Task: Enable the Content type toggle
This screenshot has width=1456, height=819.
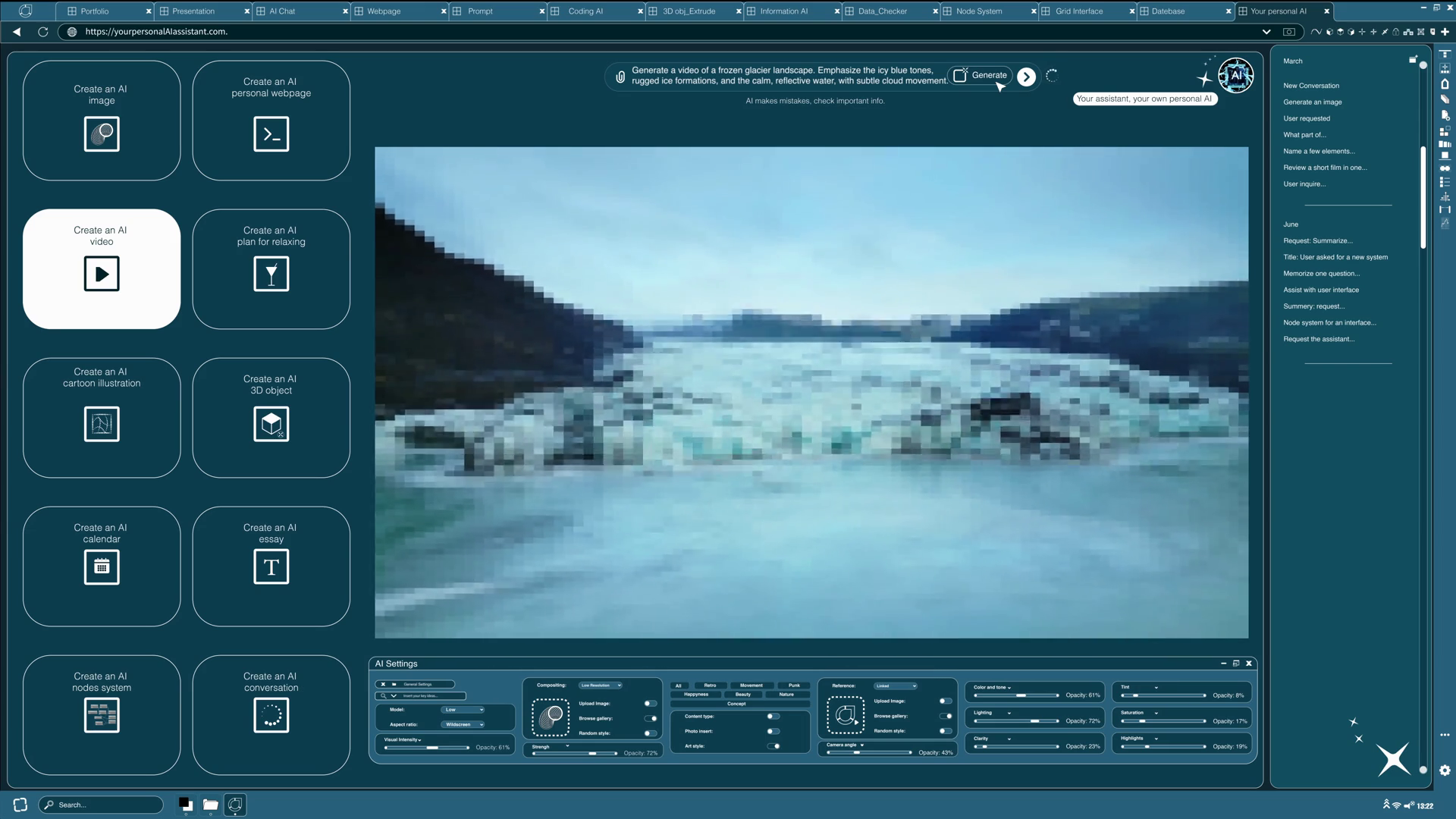Action: pyautogui.click(x=773, y=716)
